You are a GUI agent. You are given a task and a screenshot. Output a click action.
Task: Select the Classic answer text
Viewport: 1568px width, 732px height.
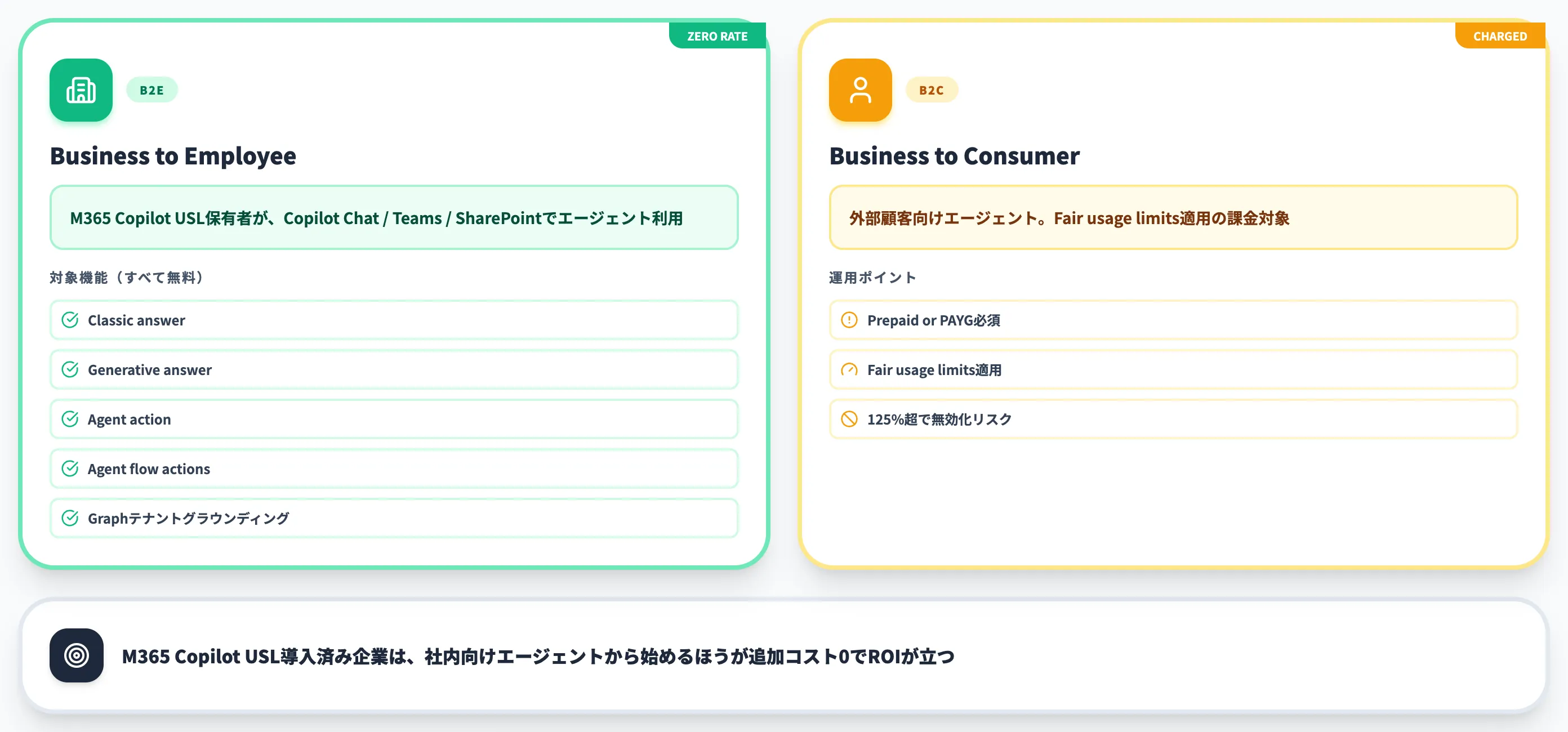[x=136, y=320]
